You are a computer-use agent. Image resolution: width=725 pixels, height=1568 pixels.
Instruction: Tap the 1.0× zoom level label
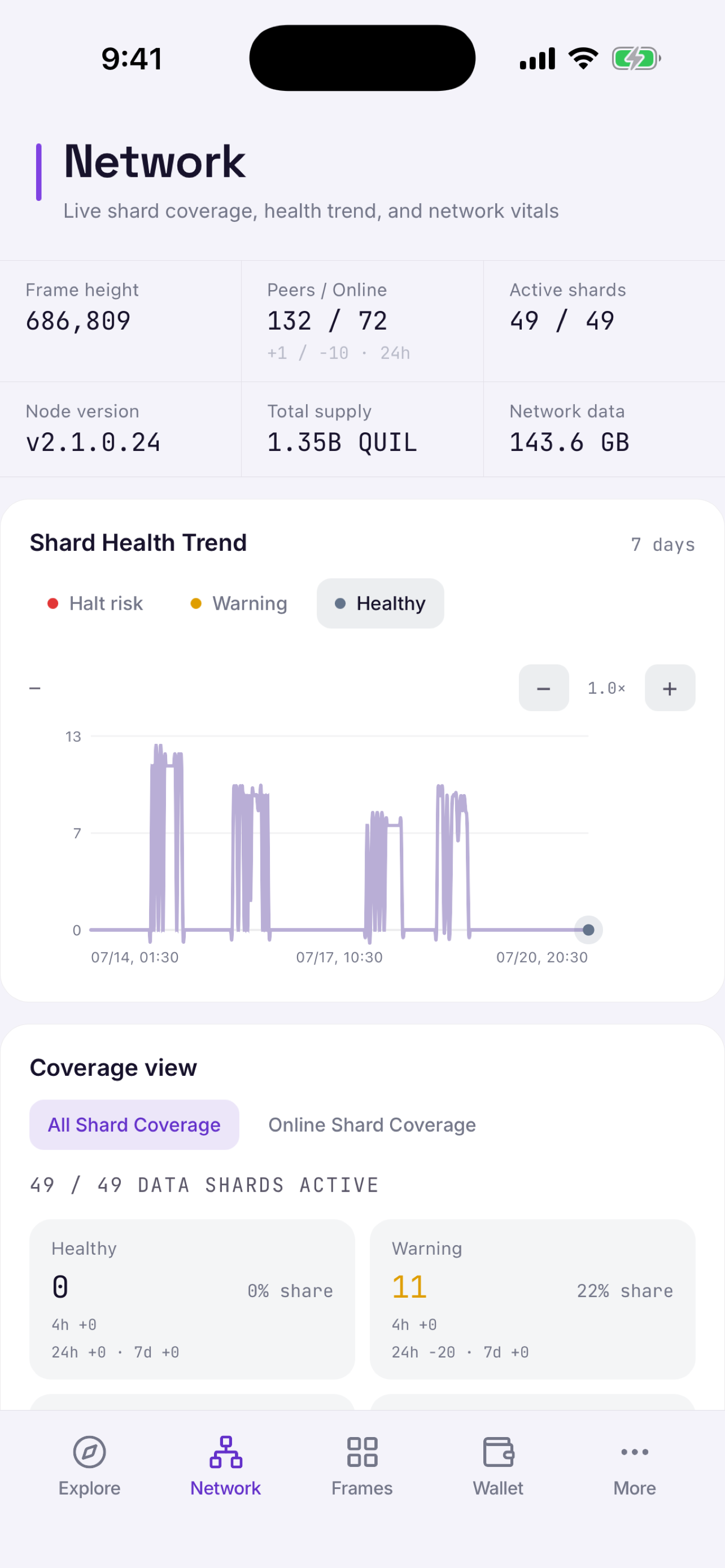click(606, 688)
